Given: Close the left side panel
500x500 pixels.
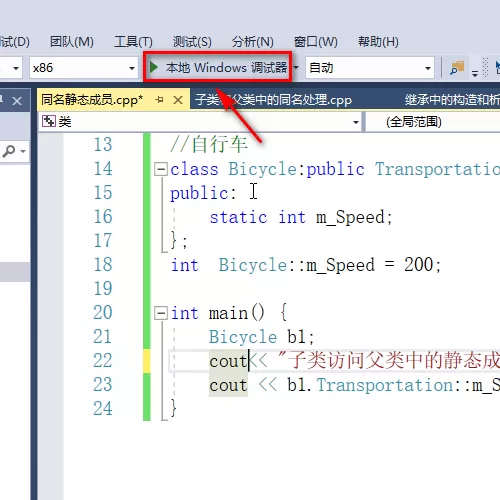Looking at the screenshot, I should pos(17,100).
